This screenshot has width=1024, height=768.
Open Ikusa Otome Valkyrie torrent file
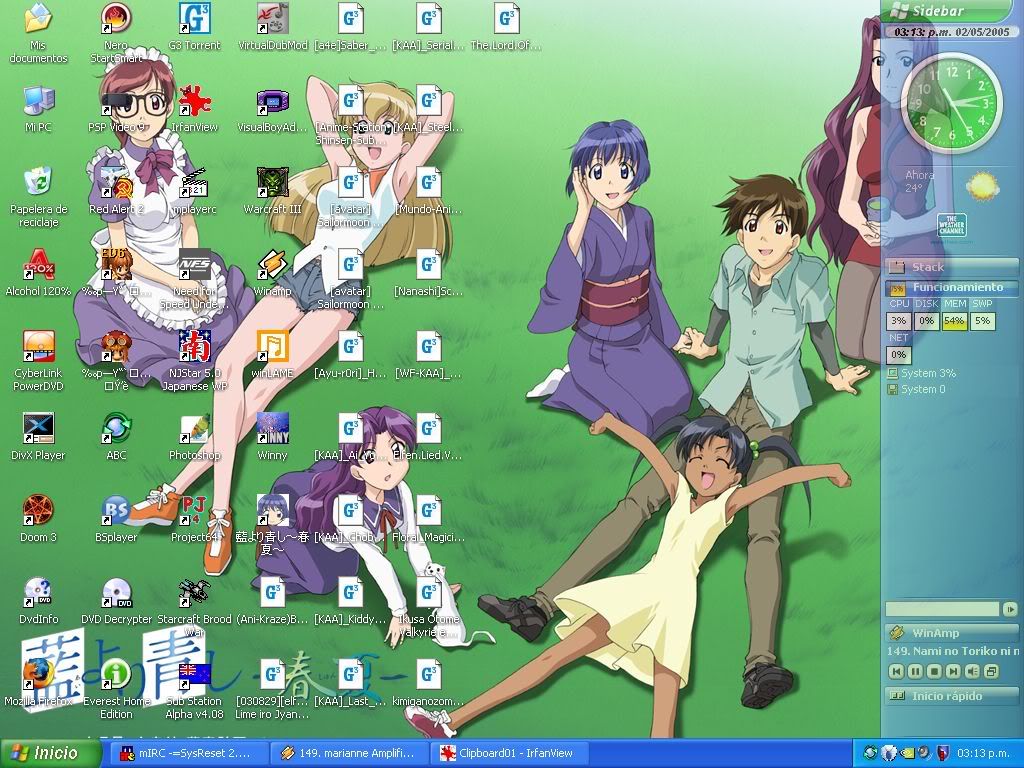[x=428, y=594]
